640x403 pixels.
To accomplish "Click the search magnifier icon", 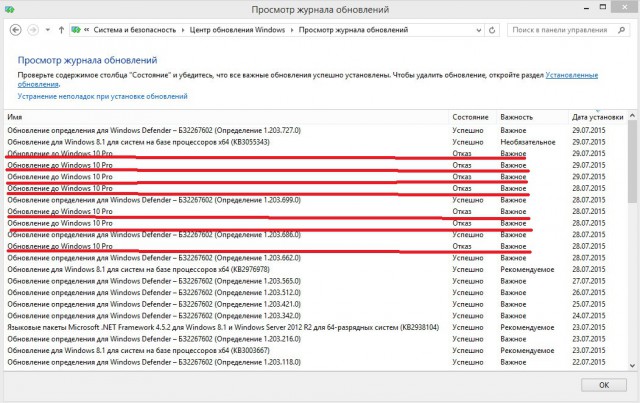I will point(622,30).
